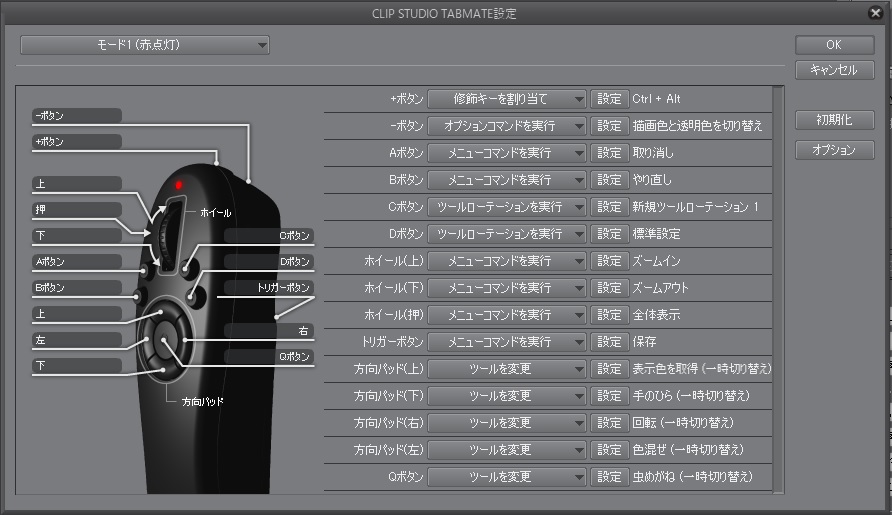This screenshot has height=515, width=892.
Task: Open the オプション button
Action: click(834, 150)
